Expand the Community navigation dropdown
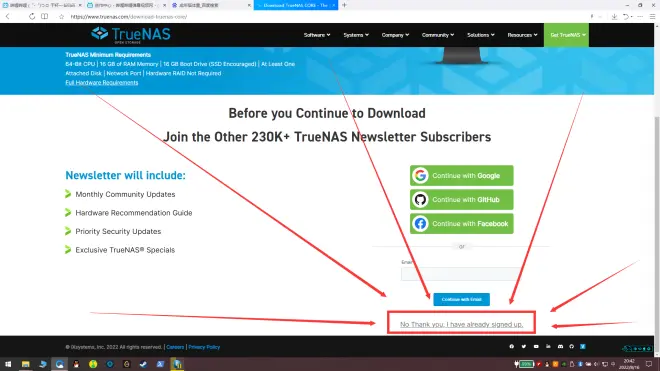 [438, 35]
